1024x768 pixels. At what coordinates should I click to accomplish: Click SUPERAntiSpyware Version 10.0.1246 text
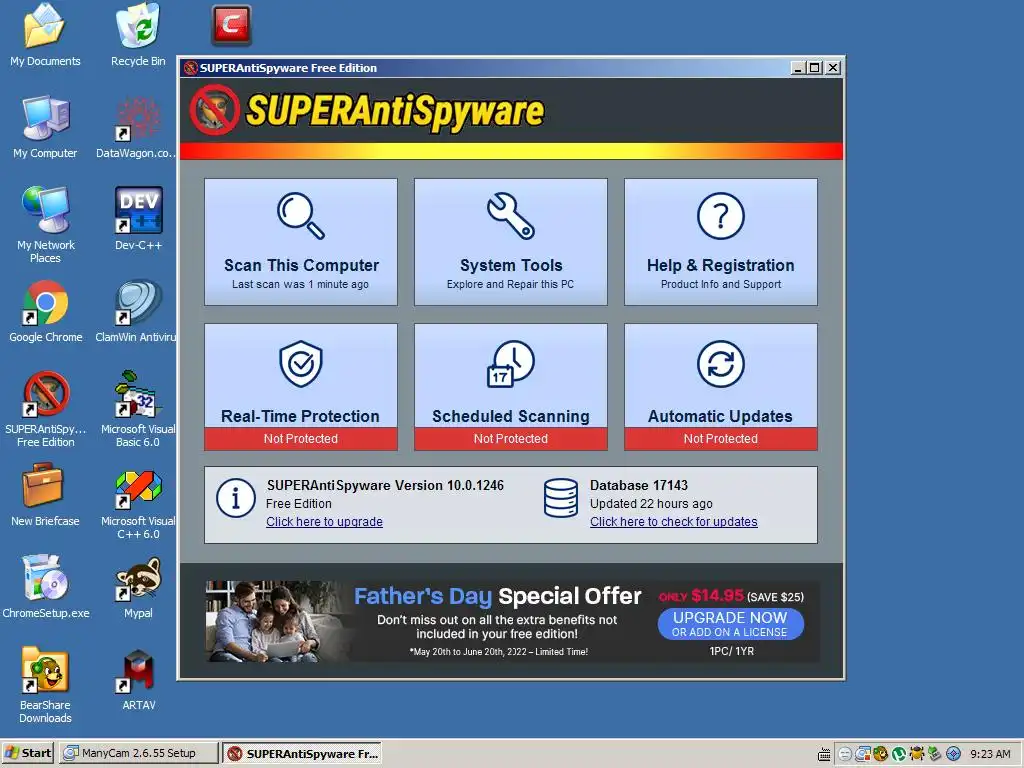coord(385,485)
